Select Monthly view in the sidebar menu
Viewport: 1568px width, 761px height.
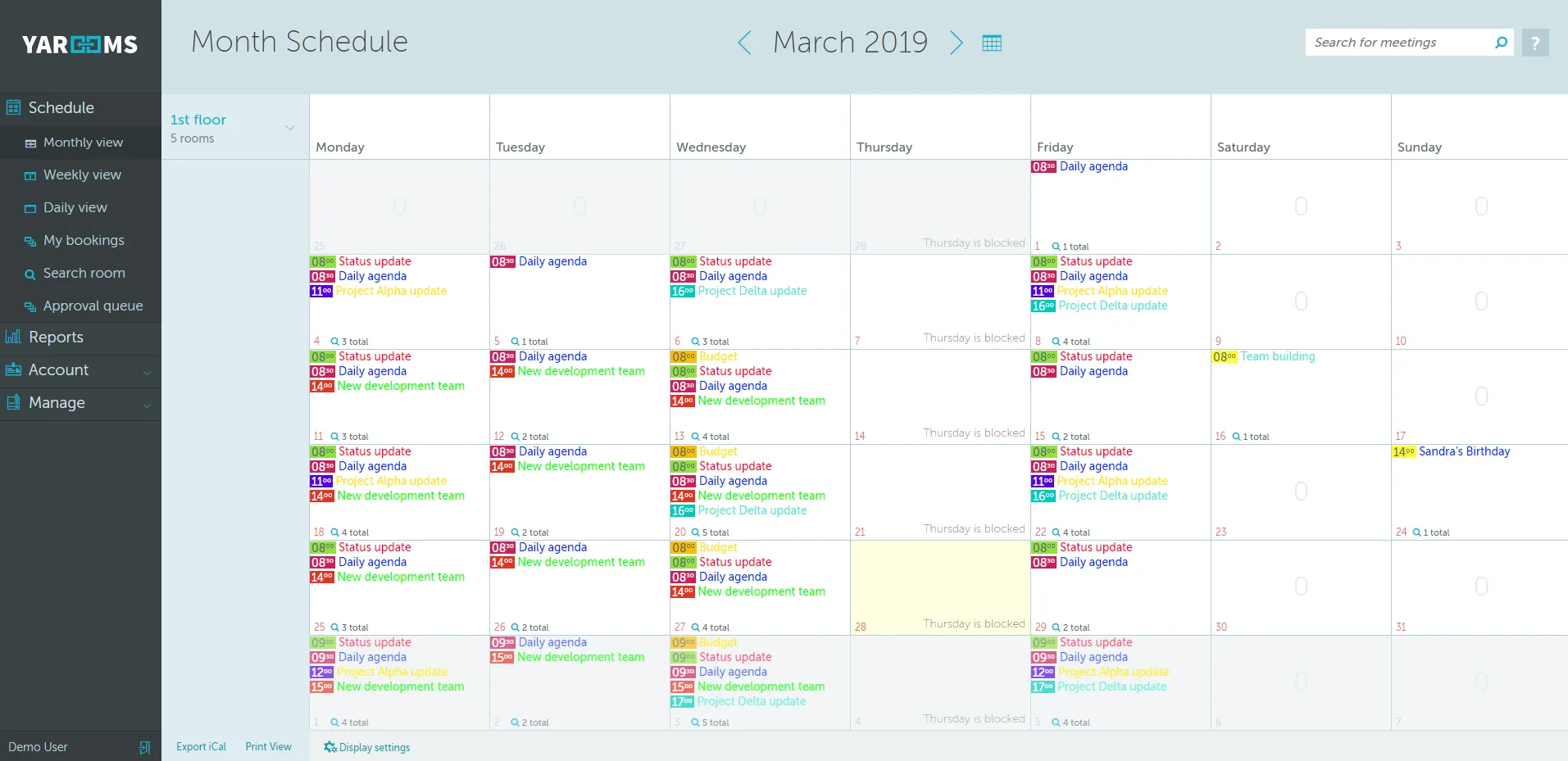coord(84,142)
